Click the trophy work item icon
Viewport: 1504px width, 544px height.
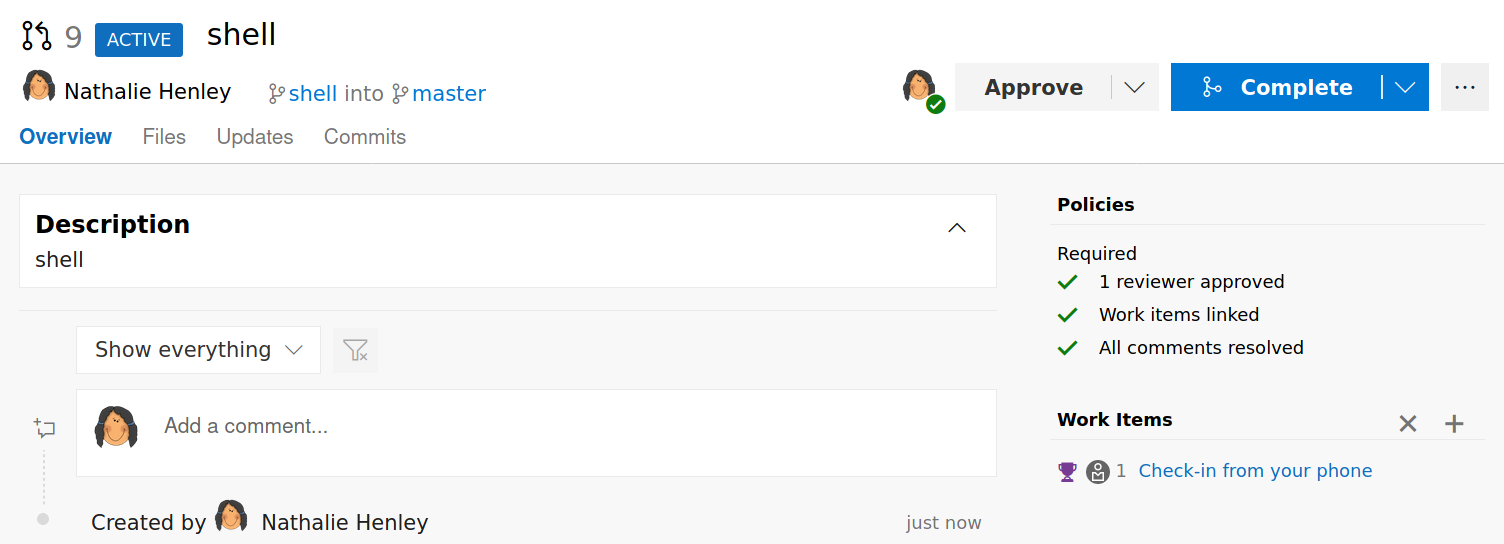[1067, 472]
